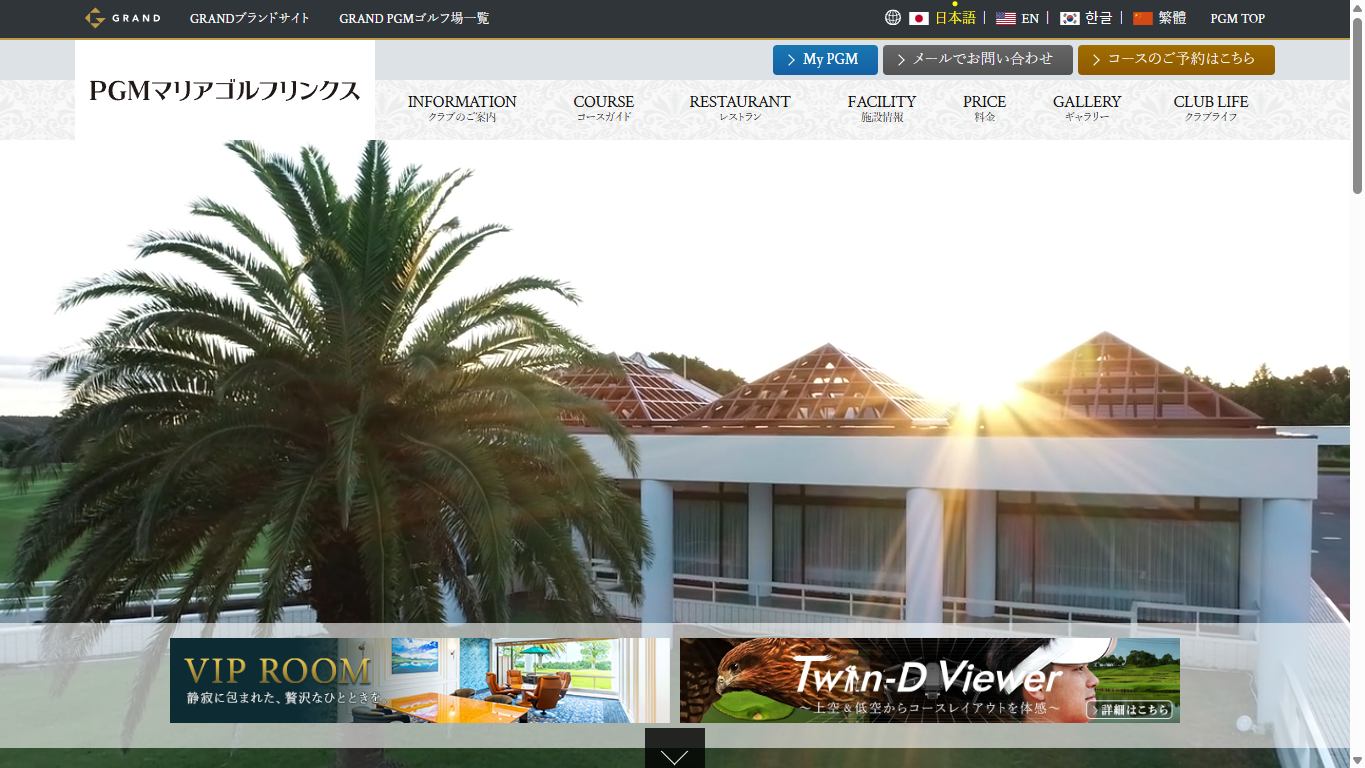Screen dimensions: 1365x768
Task: Open the GRAND PGMゴルフ場一覧 link
Action: click(x=414, y=18)
